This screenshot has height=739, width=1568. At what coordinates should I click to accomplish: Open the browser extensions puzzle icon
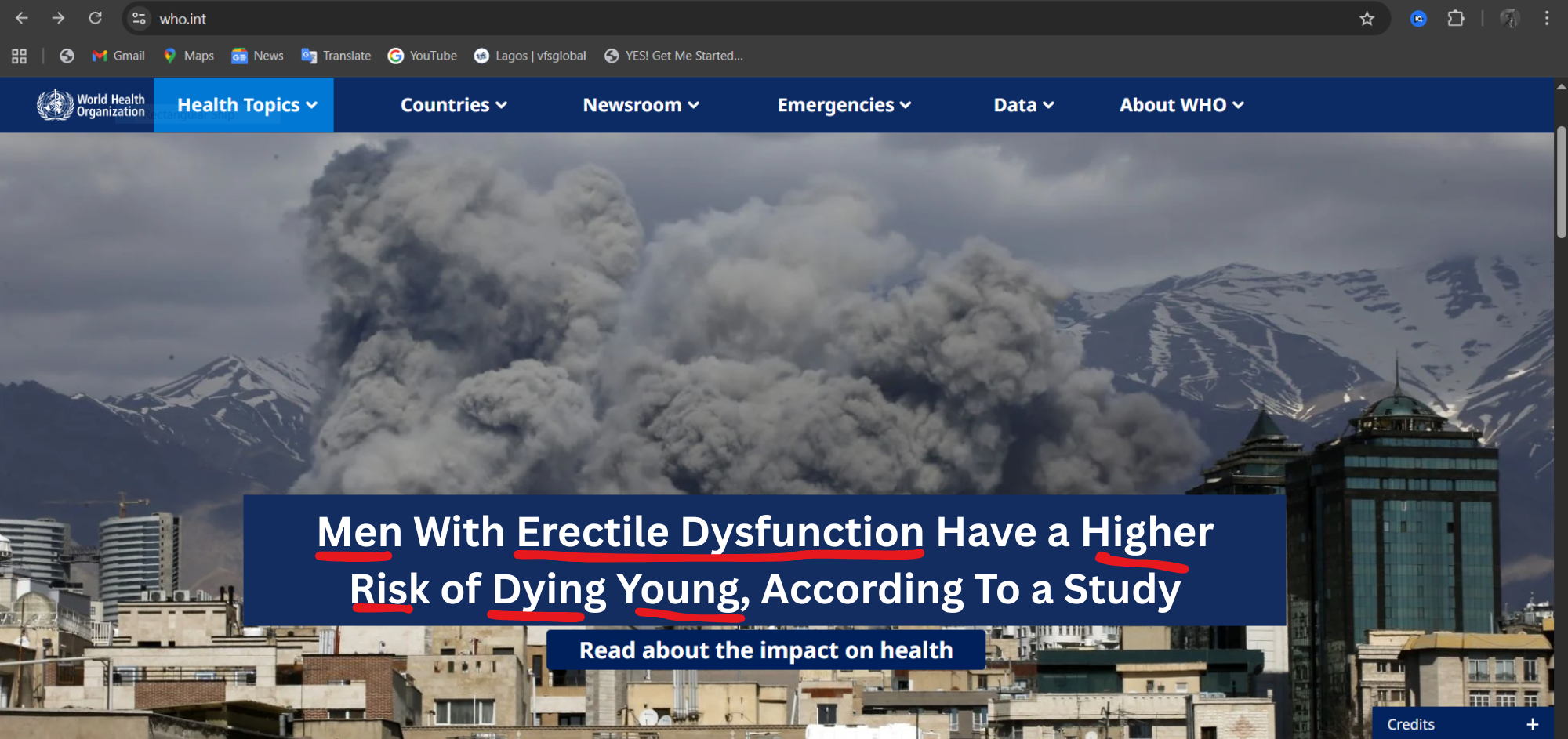point(1455,19)
